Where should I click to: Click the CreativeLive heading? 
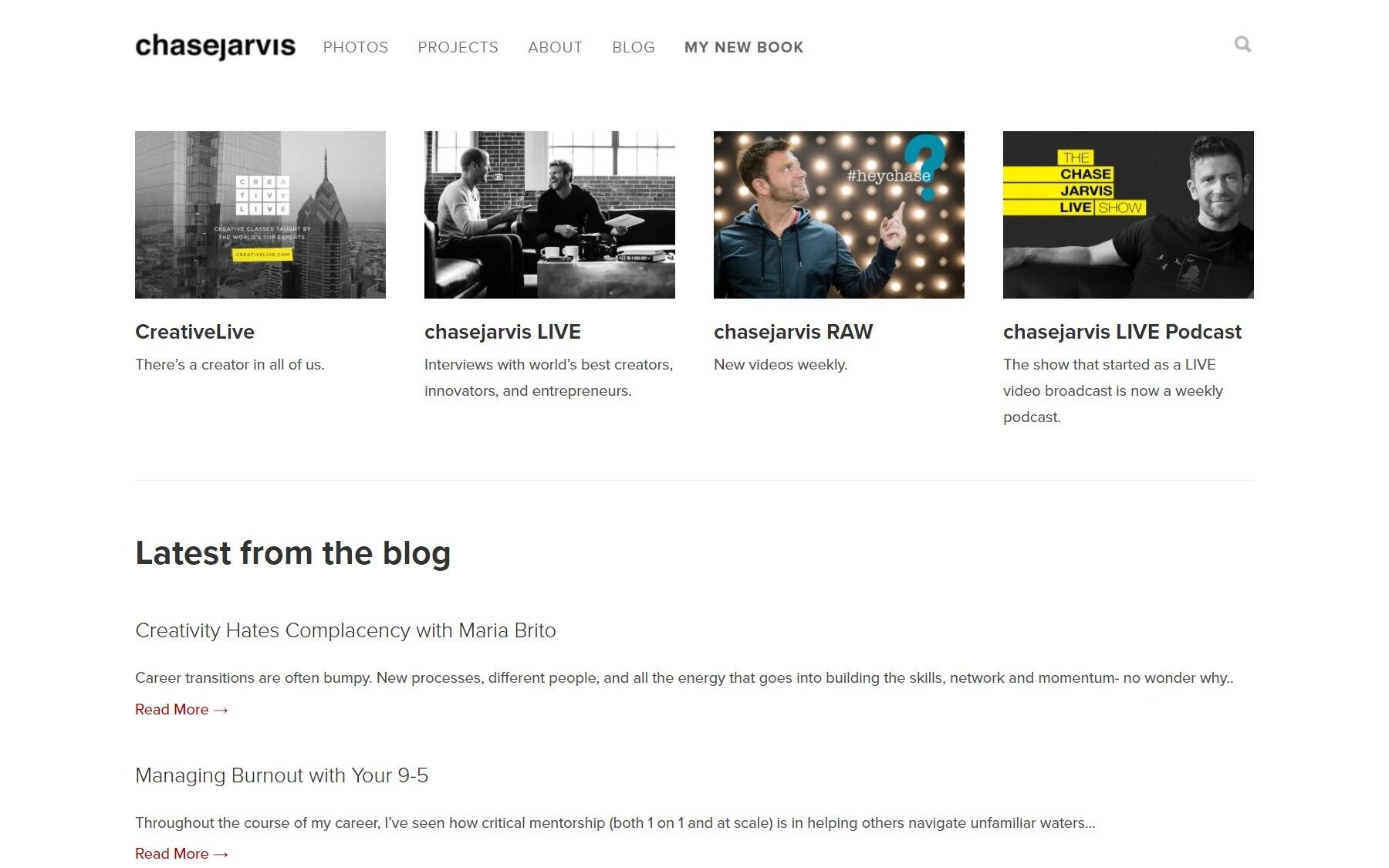[194, 332]
